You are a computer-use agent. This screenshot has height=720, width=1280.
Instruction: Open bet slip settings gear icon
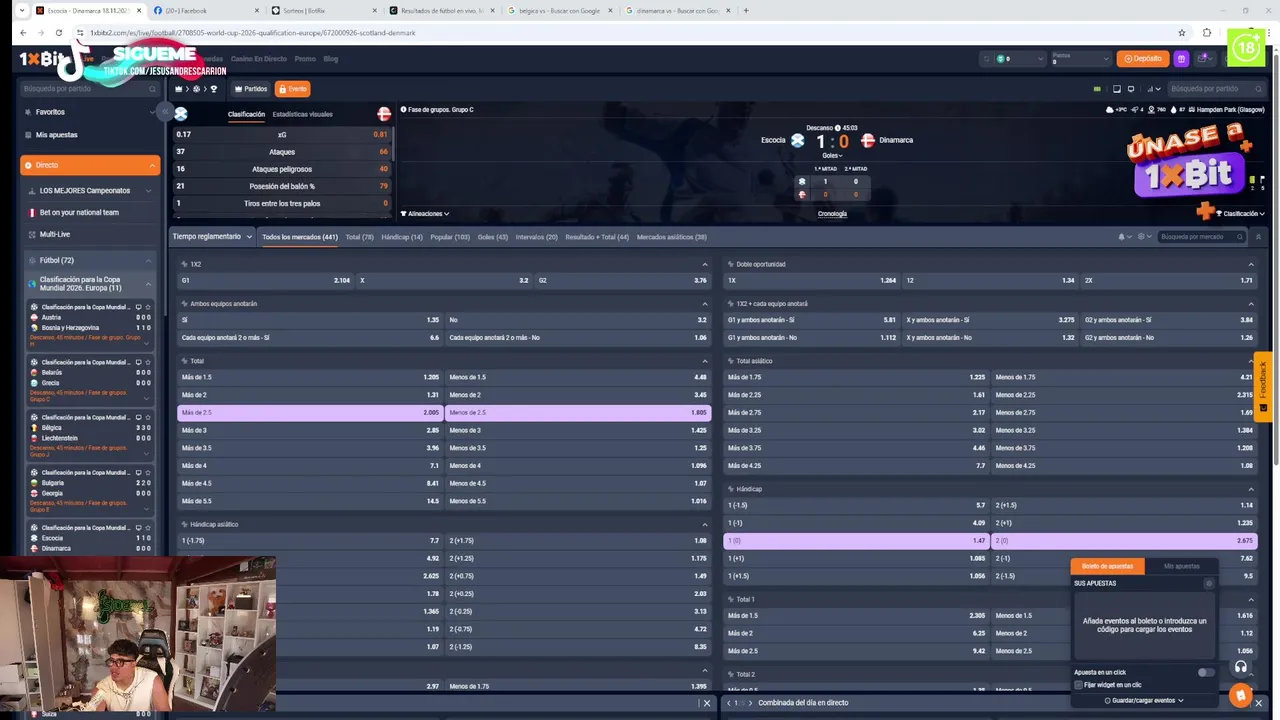click(x=1208, y=583)
